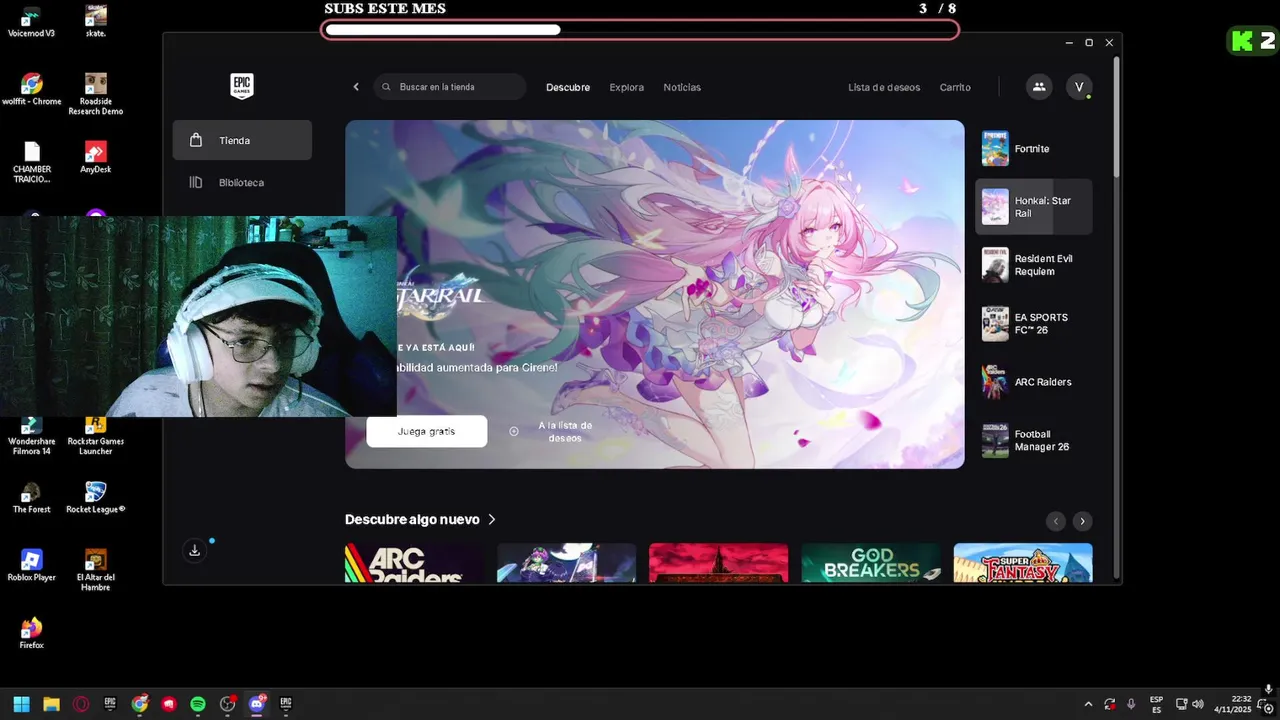Open the skate. desktop shortcut
The width and height of the screenshot is (1280, 720).
96,22
